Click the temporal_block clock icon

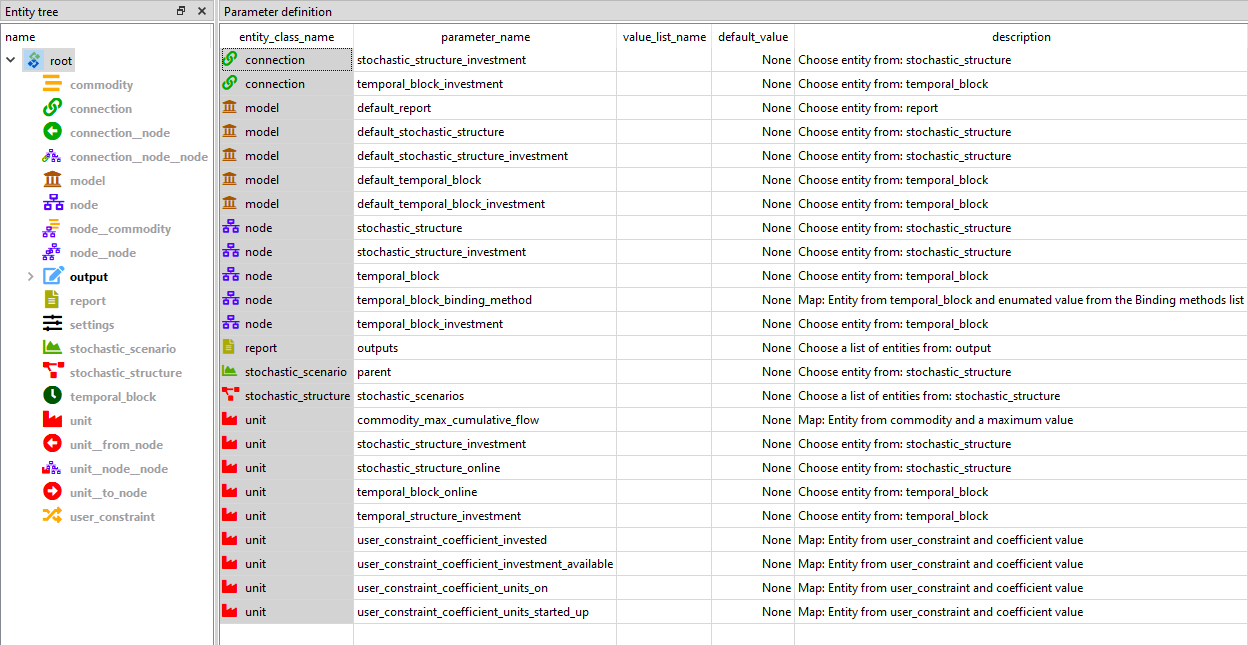coord(52,397)
